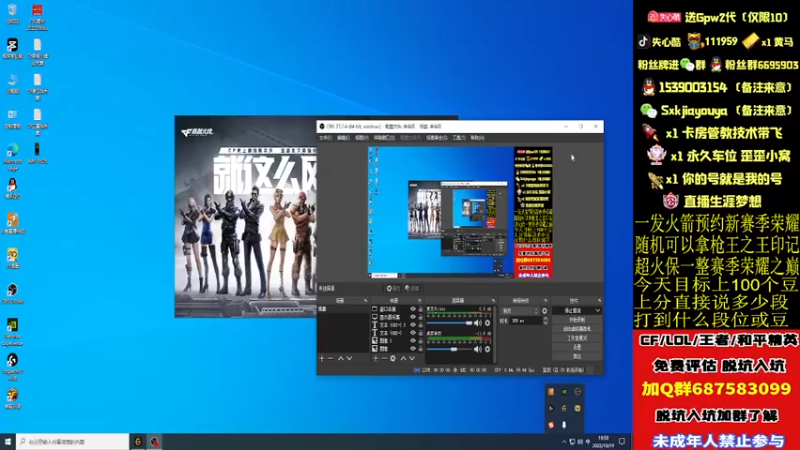Open the GeForce Experience desktop icon
800x450 pixels.
pyautogui.click(x=12, y=332)
